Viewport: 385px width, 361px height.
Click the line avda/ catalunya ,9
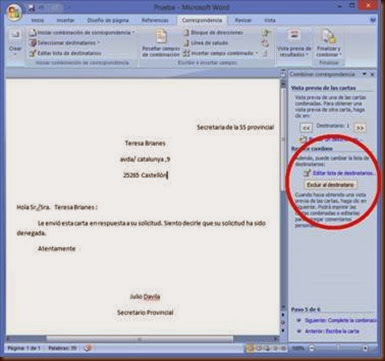(145, 159)
